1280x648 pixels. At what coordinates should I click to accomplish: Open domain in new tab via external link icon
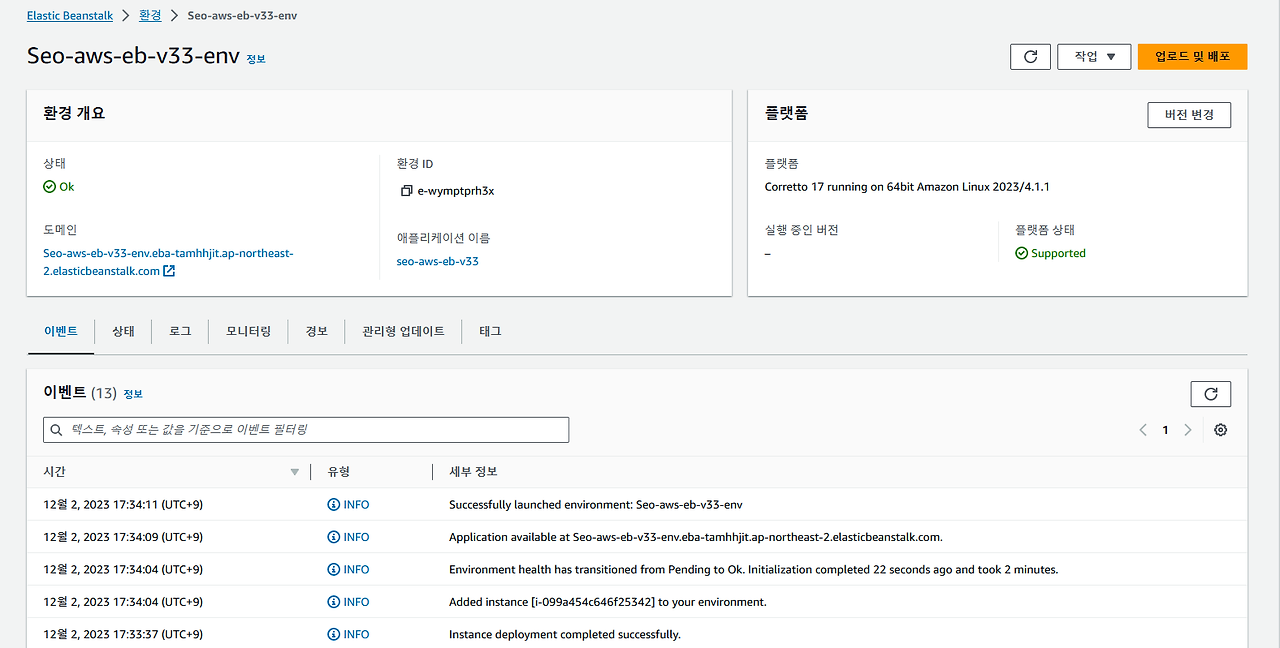pyautogui.click(x=169, y=271)
